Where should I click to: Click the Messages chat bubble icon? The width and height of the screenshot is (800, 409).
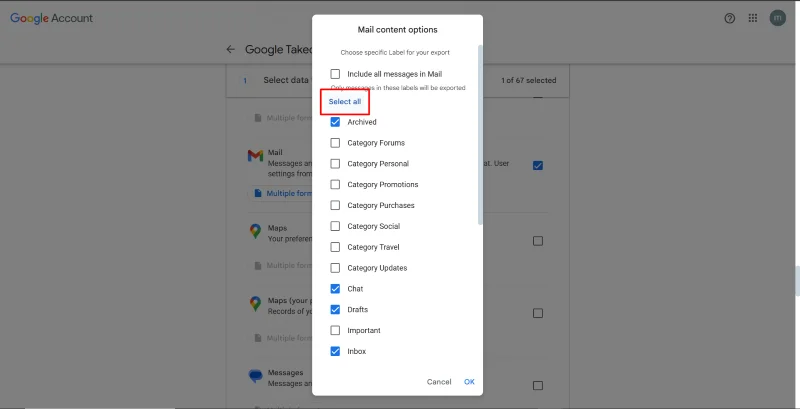(x=255, y=376)
